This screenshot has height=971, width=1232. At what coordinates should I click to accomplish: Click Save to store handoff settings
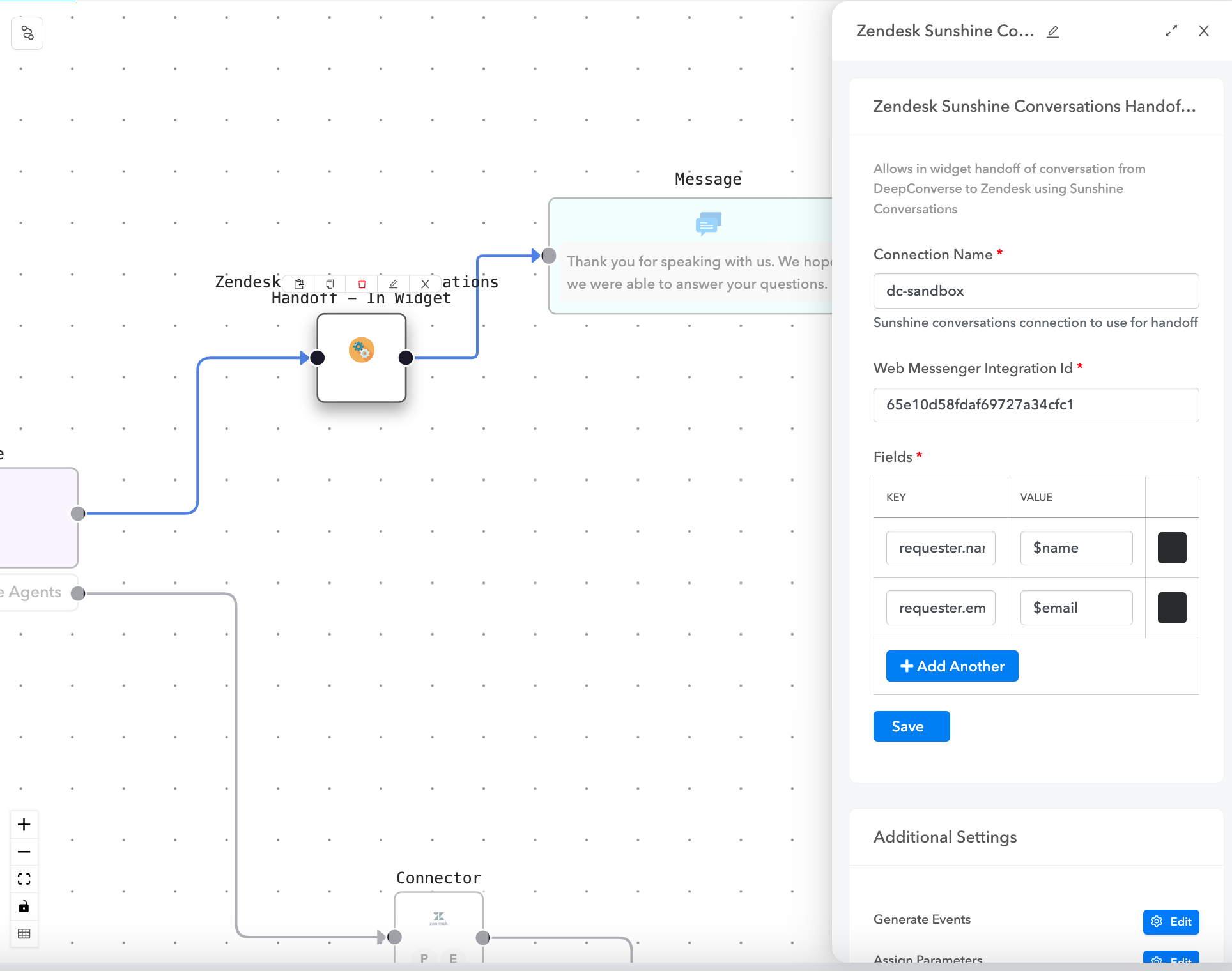tap(911, 726)
